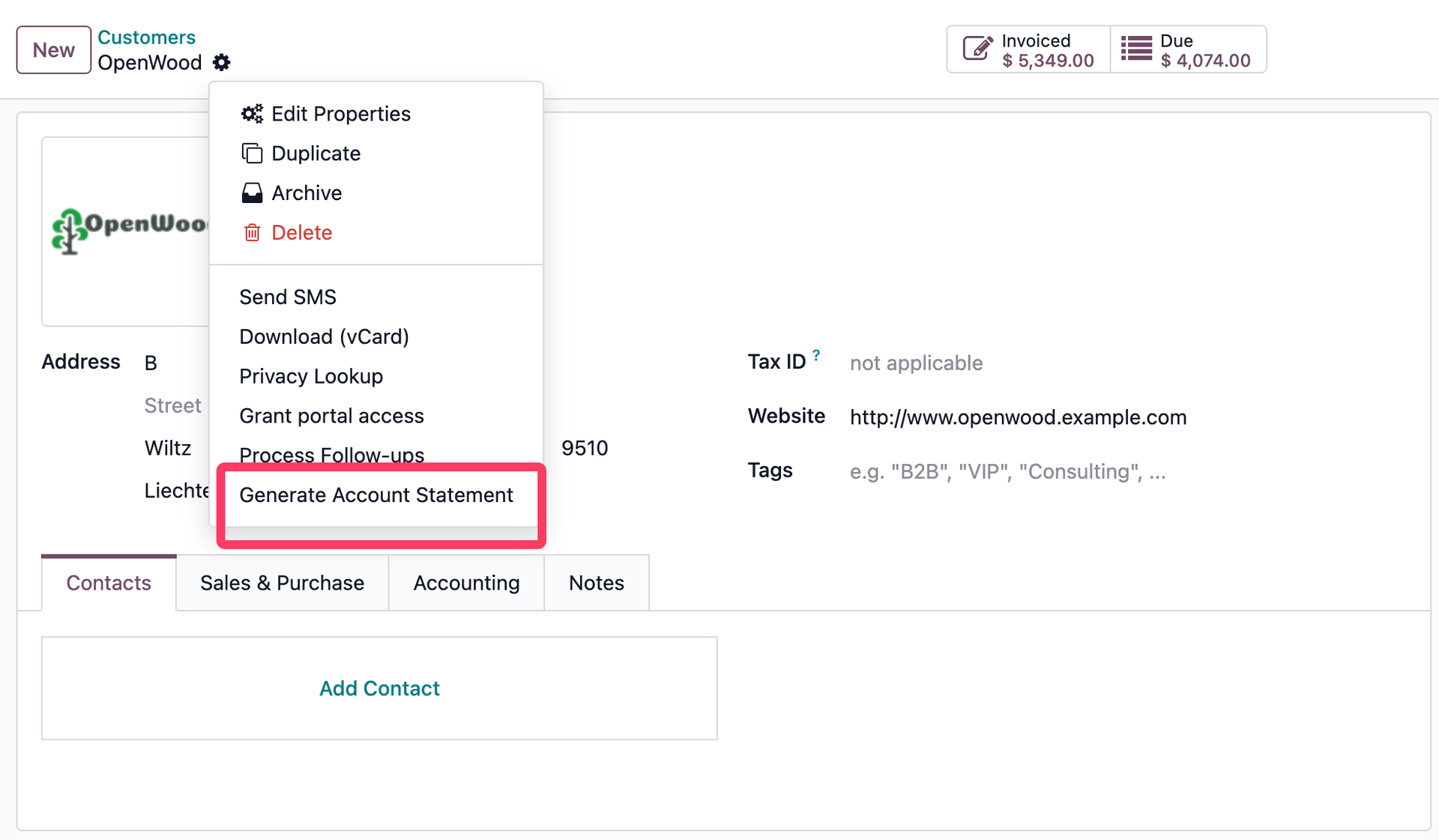
Task: Click the Invoiced pencil icon
Action: 977,48
